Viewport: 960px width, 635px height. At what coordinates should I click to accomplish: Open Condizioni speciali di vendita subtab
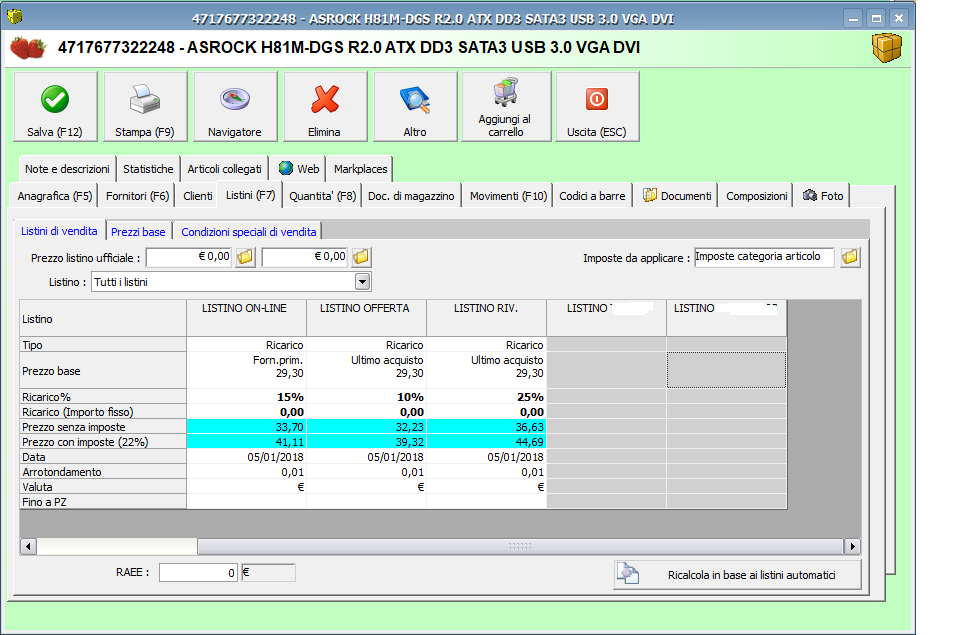249,232
